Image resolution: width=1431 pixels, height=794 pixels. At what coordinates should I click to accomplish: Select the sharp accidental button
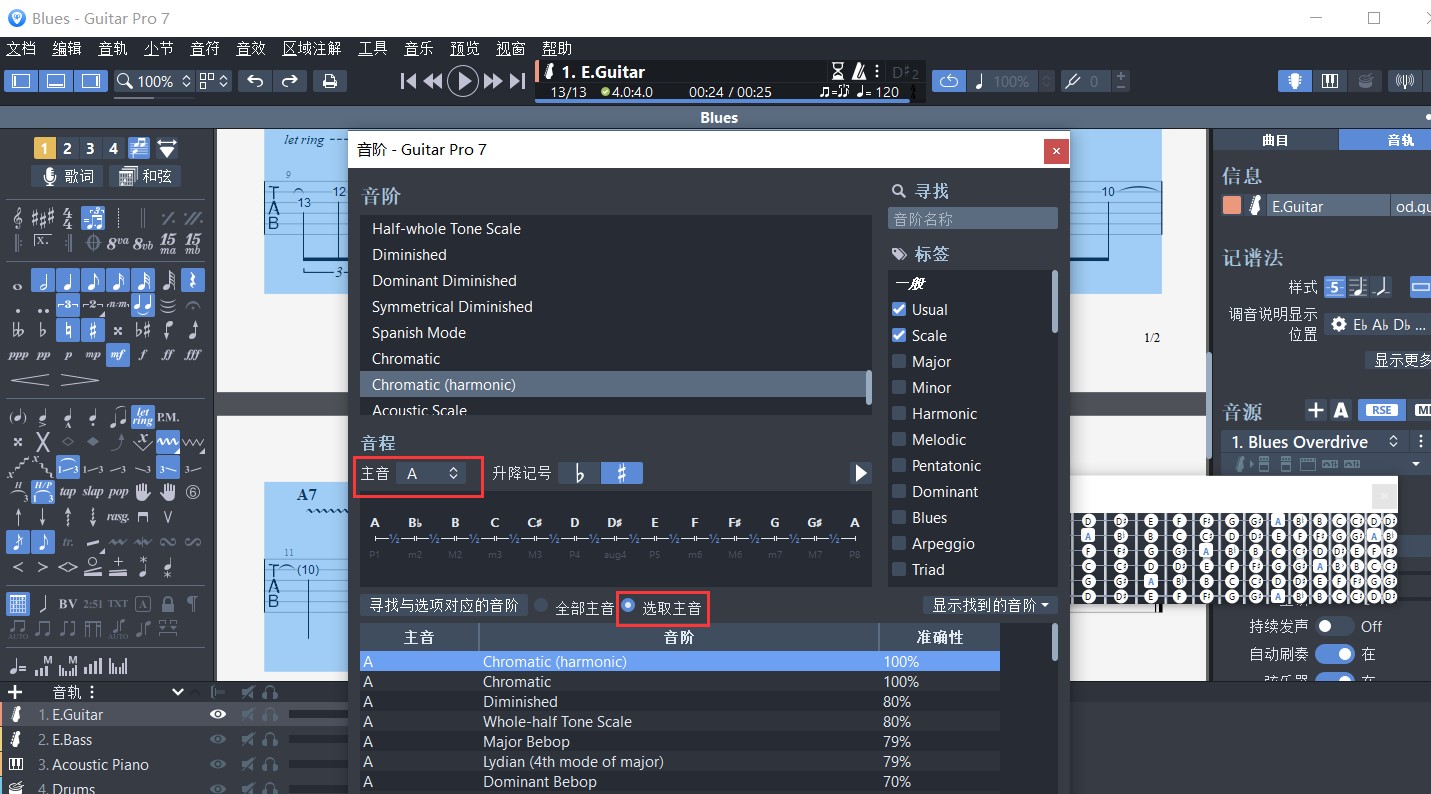[x=622, y=473]
